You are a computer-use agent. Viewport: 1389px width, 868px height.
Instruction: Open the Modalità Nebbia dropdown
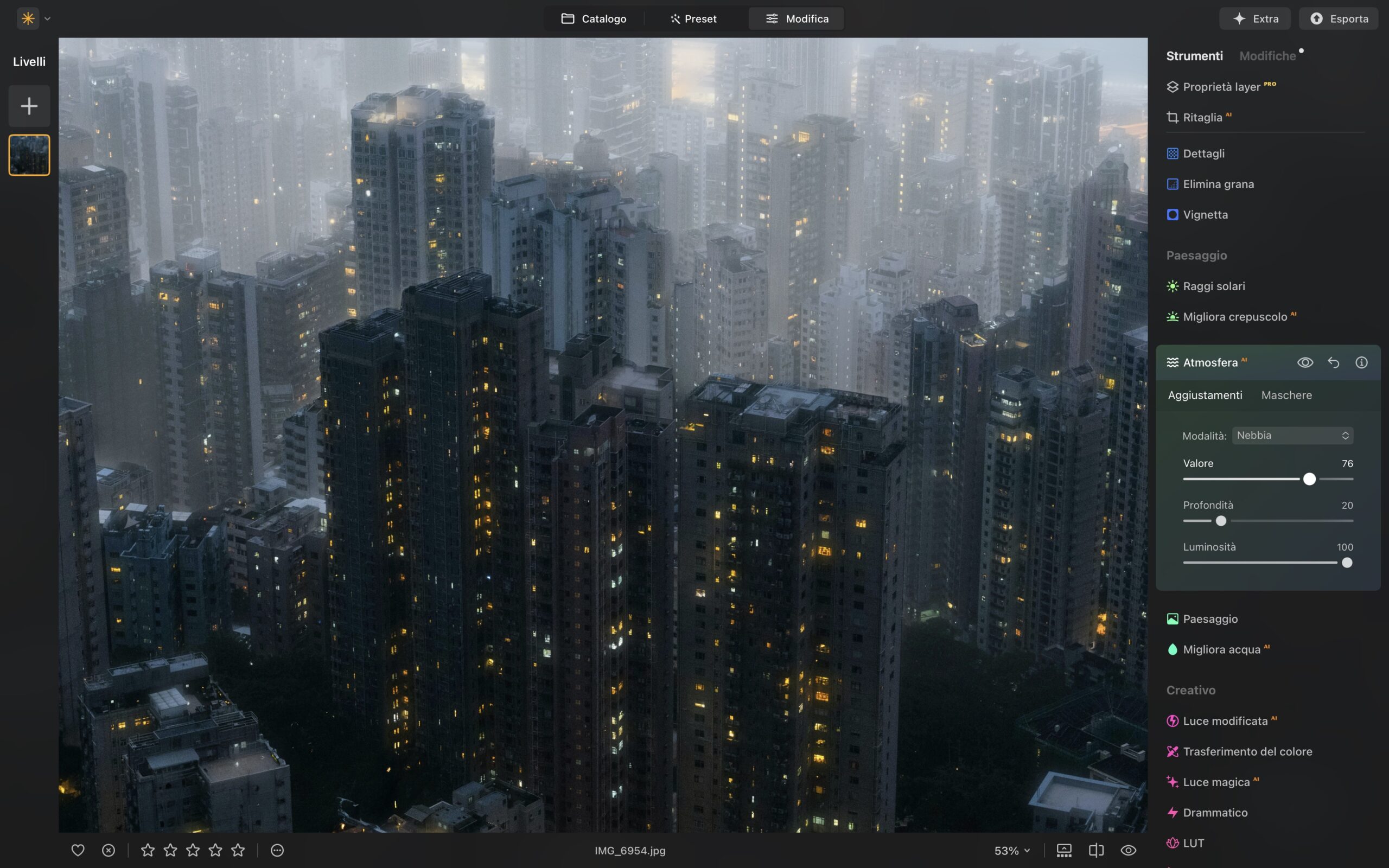(1292, 435)
